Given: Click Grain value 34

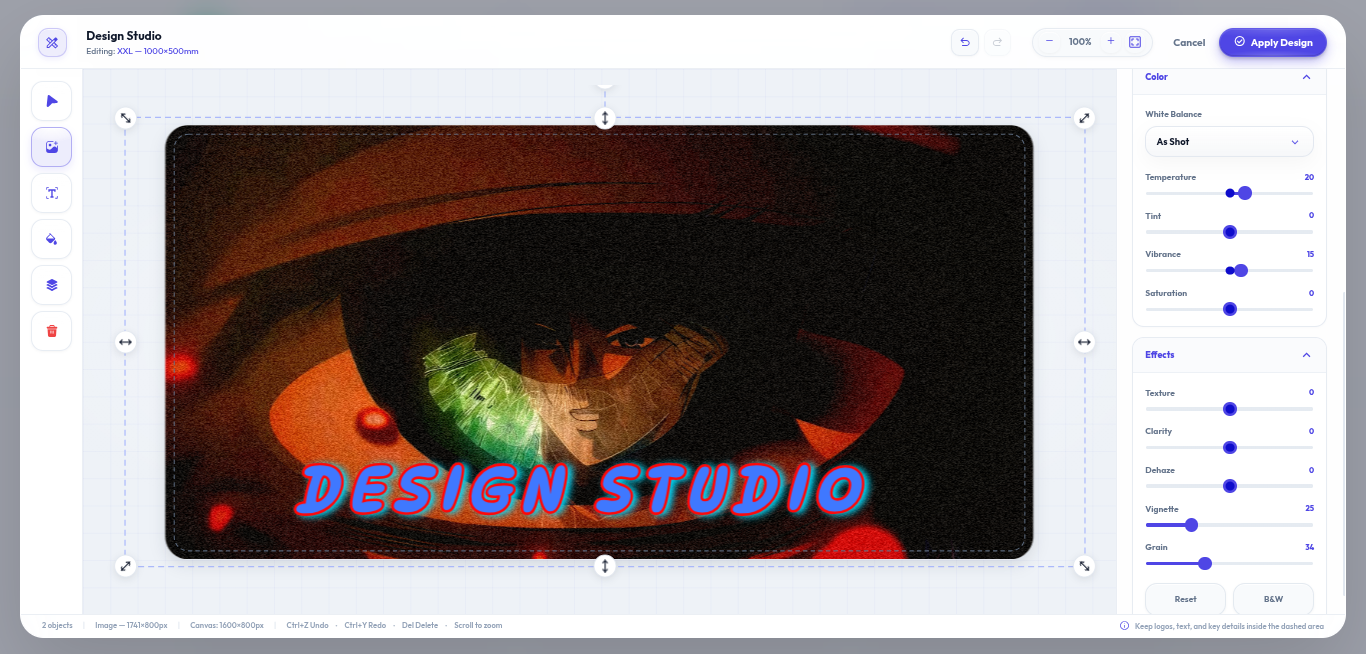Looking at the screenshot, I should 1309,547.
